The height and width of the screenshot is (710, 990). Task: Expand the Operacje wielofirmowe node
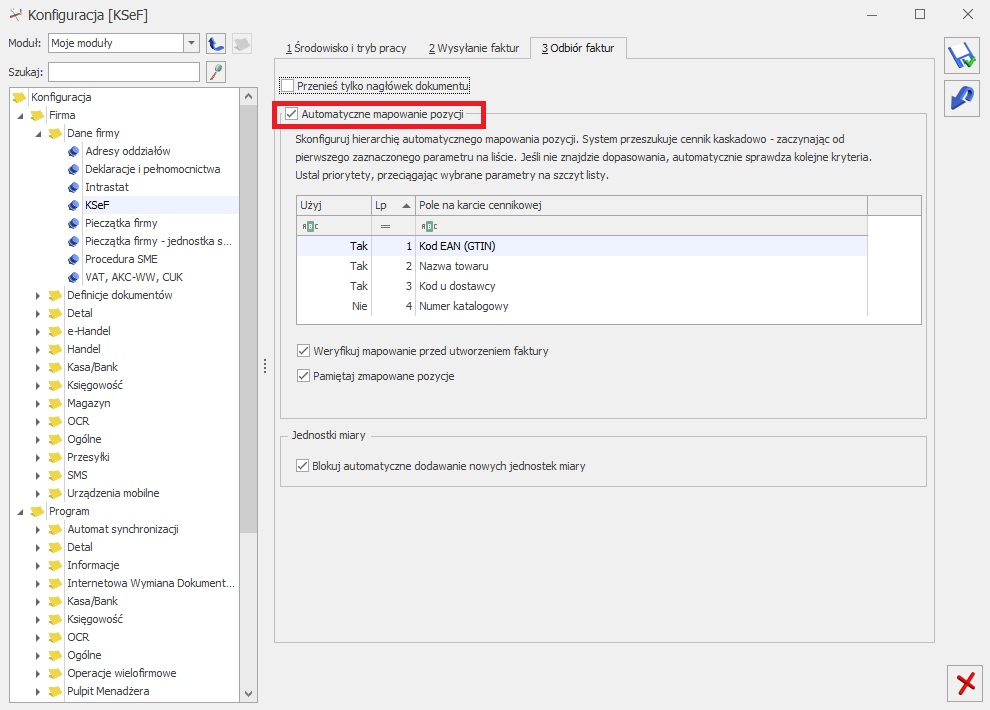coord(38,673)
